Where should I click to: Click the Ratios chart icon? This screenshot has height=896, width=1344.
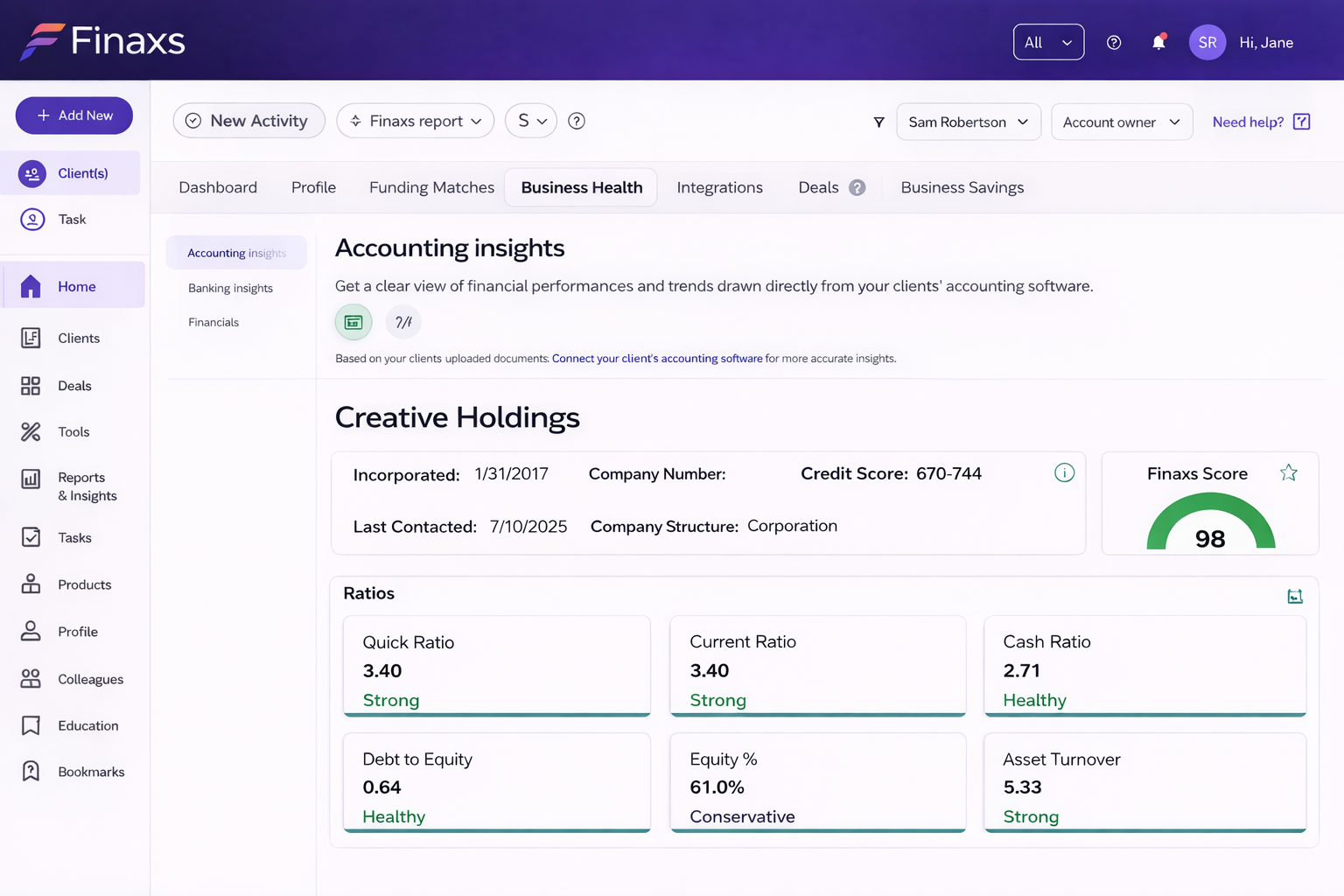pyautogui.click(x=1295, y=596)
